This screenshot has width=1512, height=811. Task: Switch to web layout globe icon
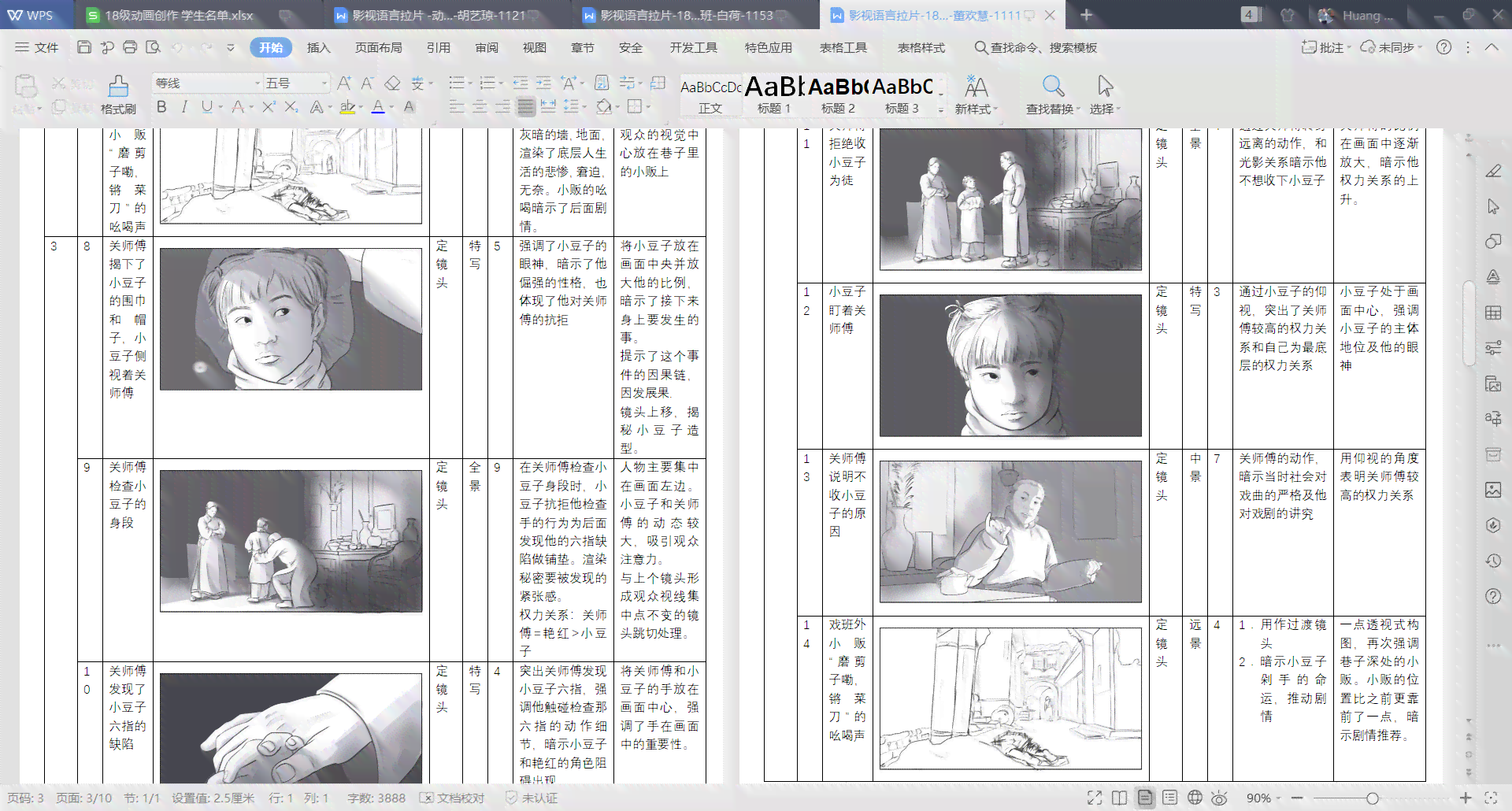click(1195, 798)
